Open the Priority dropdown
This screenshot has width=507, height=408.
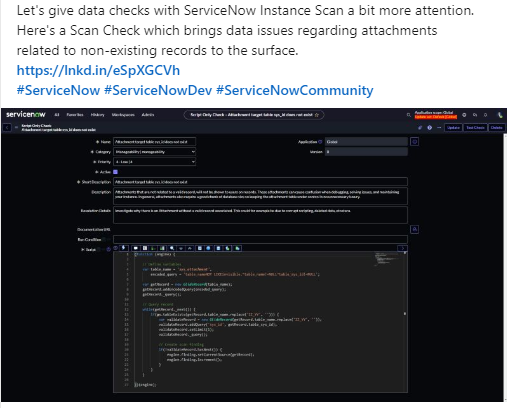coord(154,162)
